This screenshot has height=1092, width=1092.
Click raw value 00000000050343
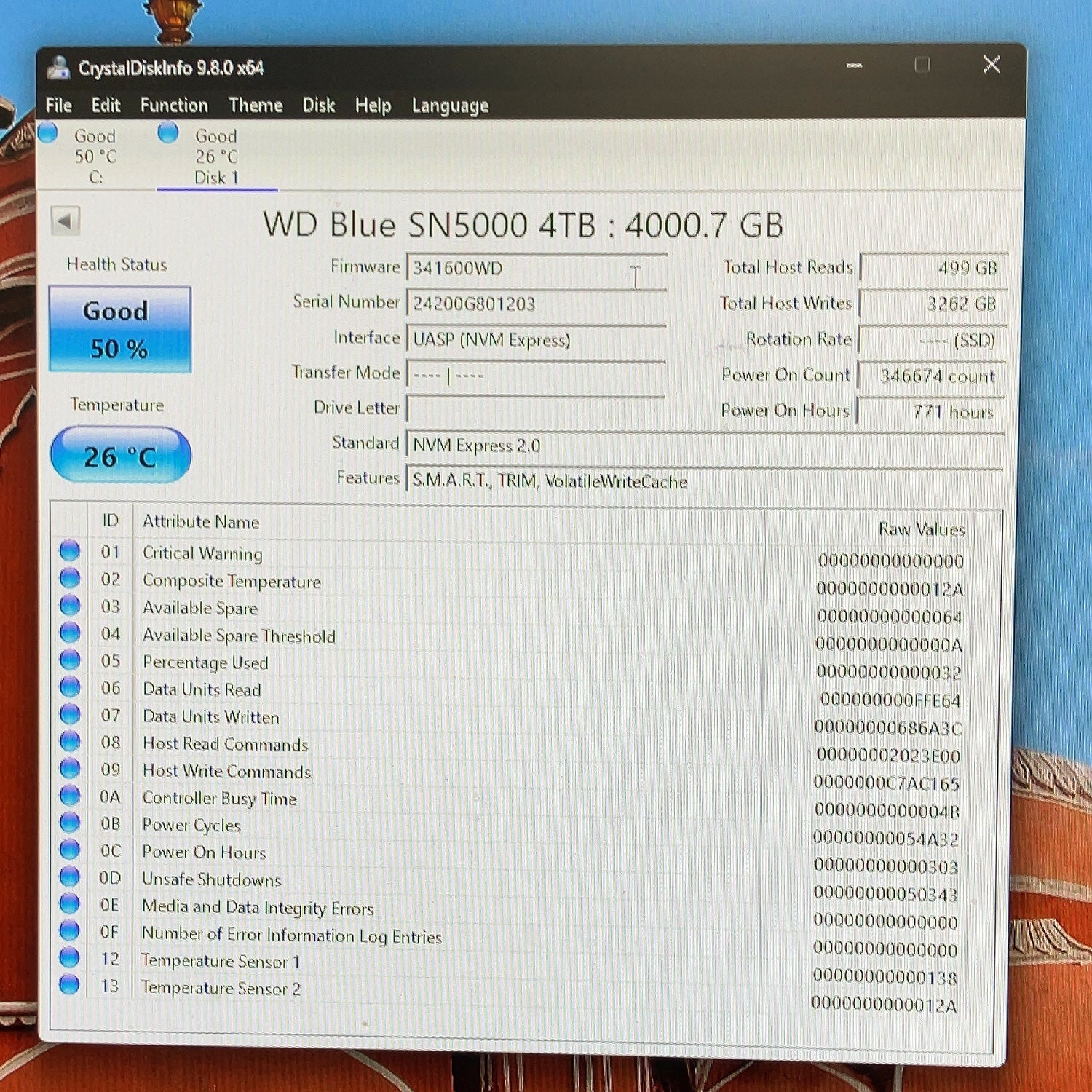(x=886, y=894)
